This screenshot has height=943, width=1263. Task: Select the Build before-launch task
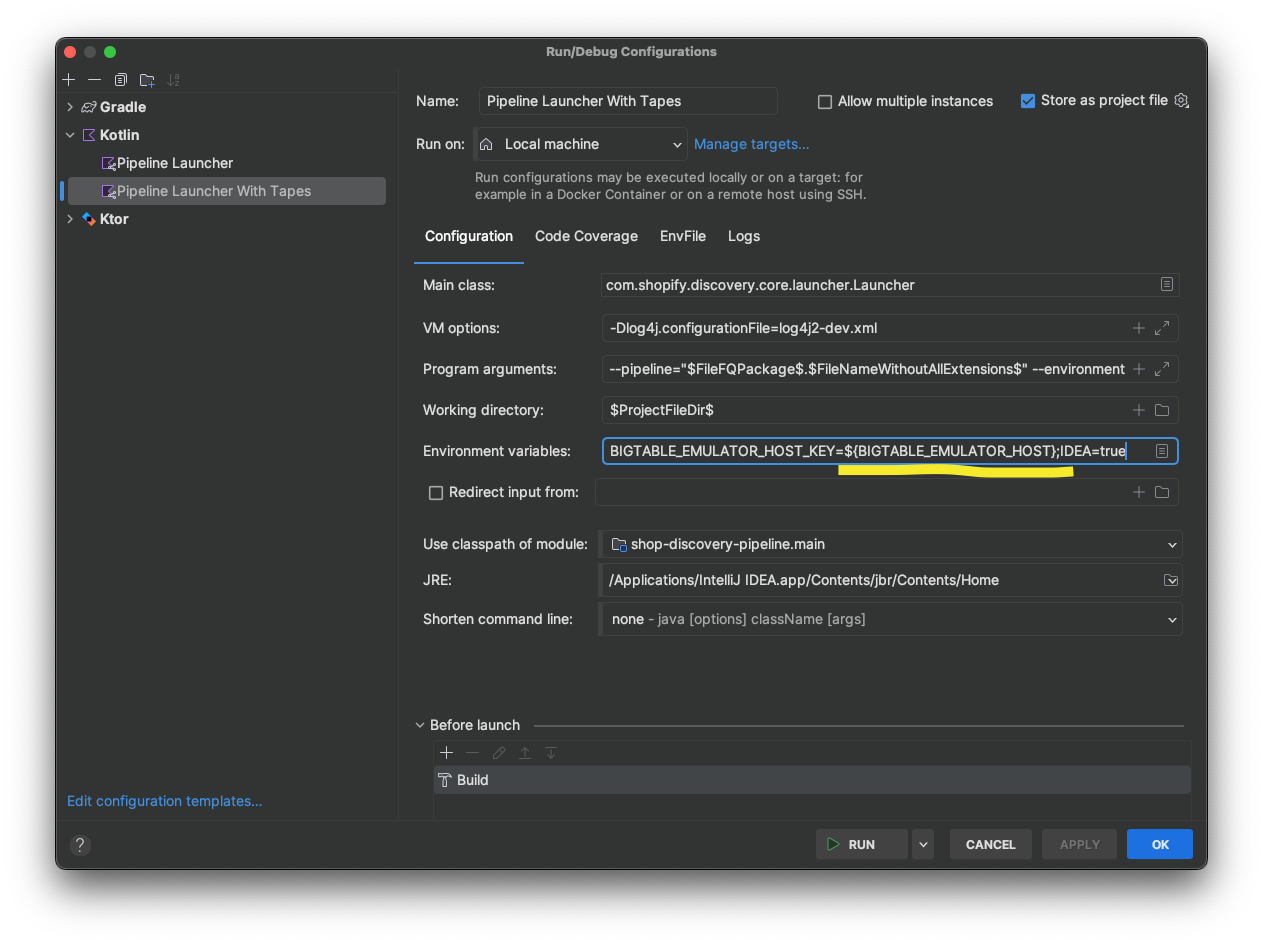812,780
